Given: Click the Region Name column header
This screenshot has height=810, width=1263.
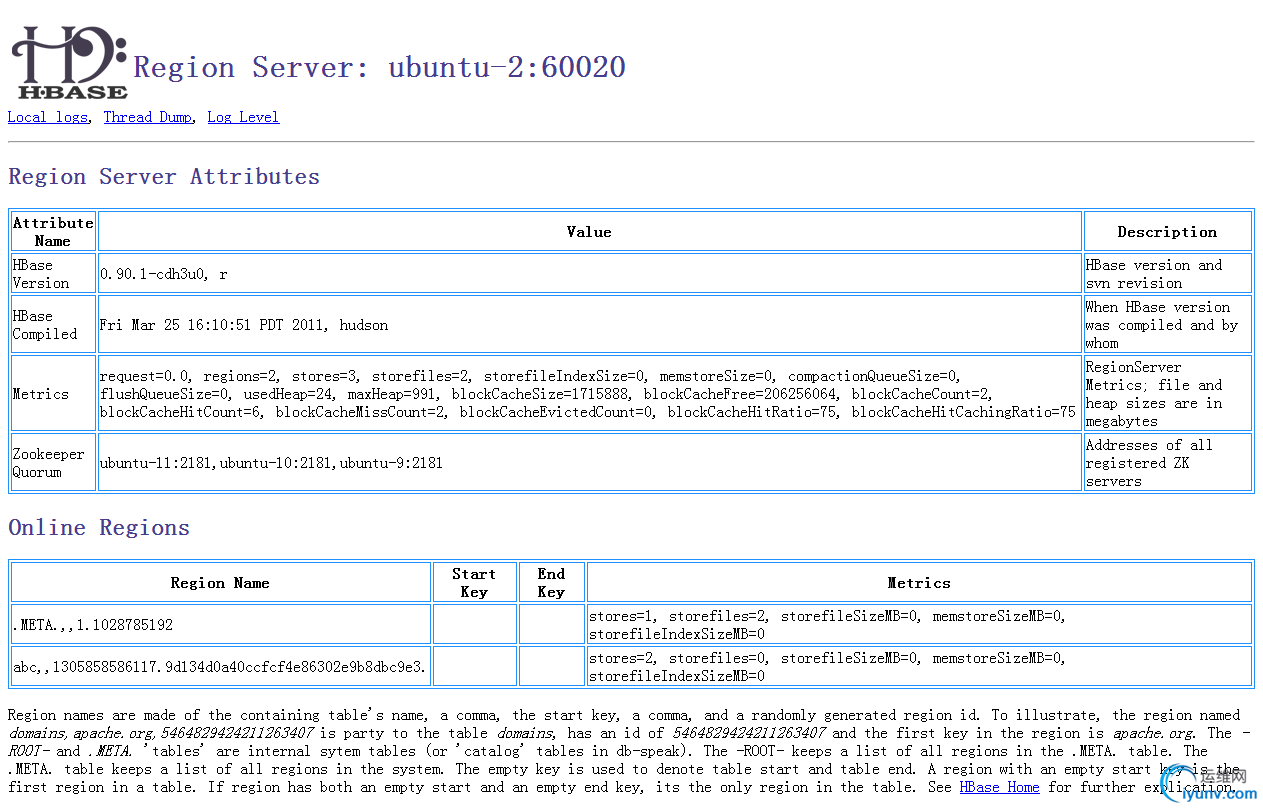Looking at the screenshot, I should click(220, 582).
